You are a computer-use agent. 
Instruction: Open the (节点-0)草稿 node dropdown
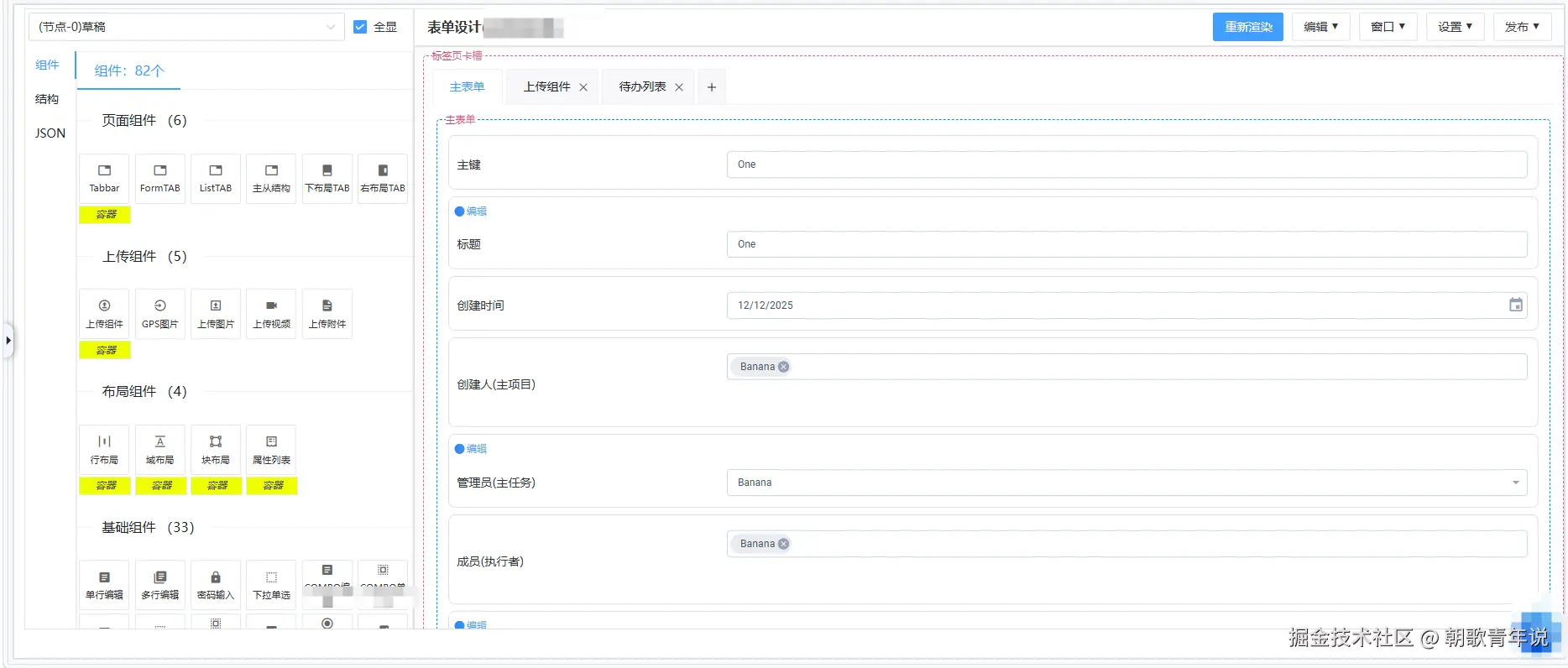tap(186, 27)
